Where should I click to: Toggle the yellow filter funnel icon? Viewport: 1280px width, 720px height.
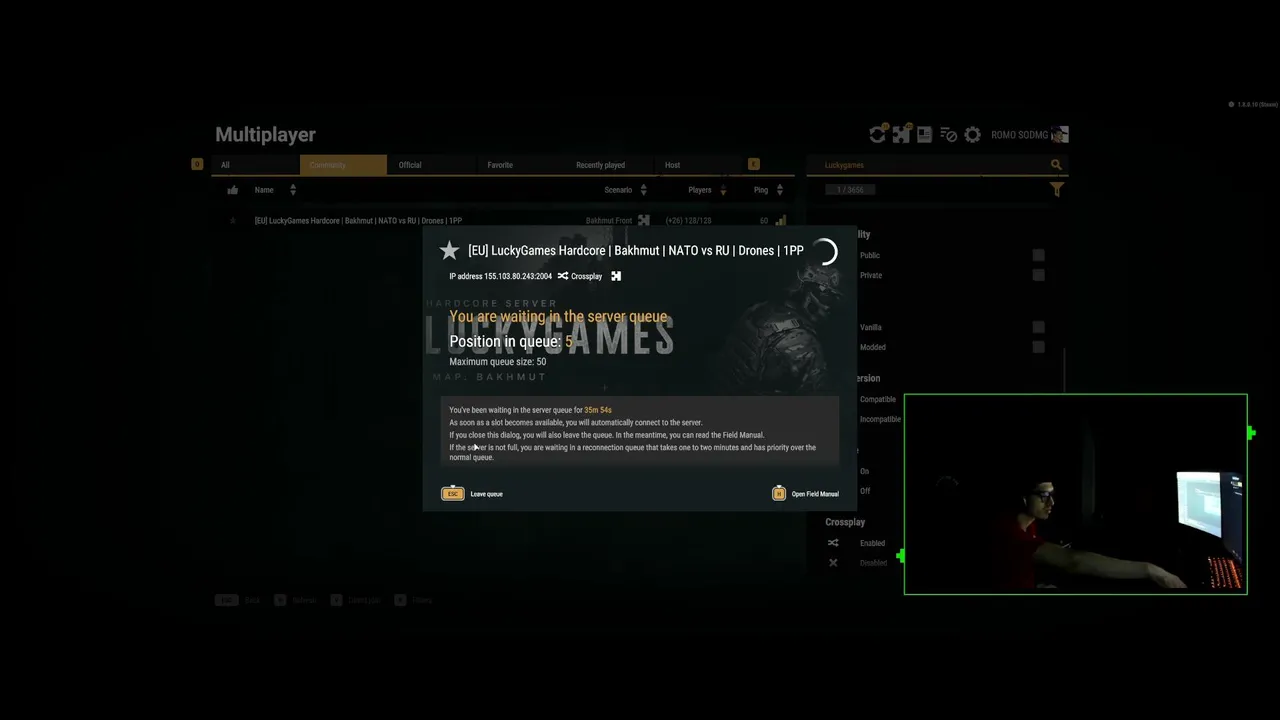tap(1057, 189)
